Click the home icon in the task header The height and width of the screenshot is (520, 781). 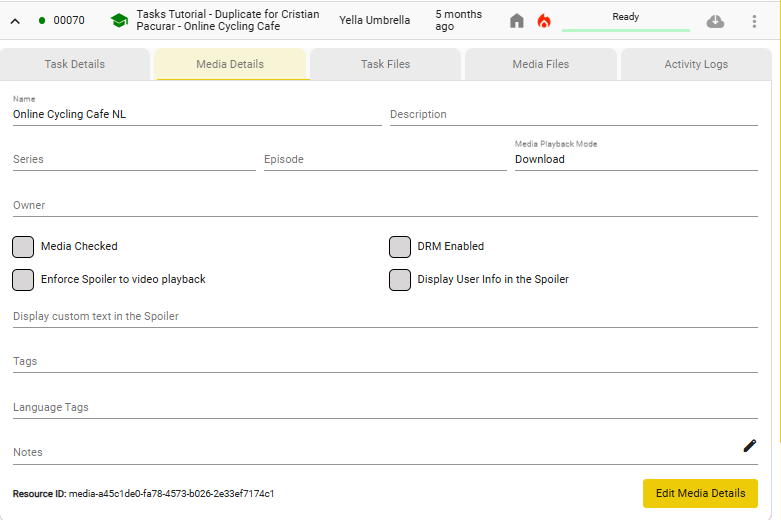517,20
